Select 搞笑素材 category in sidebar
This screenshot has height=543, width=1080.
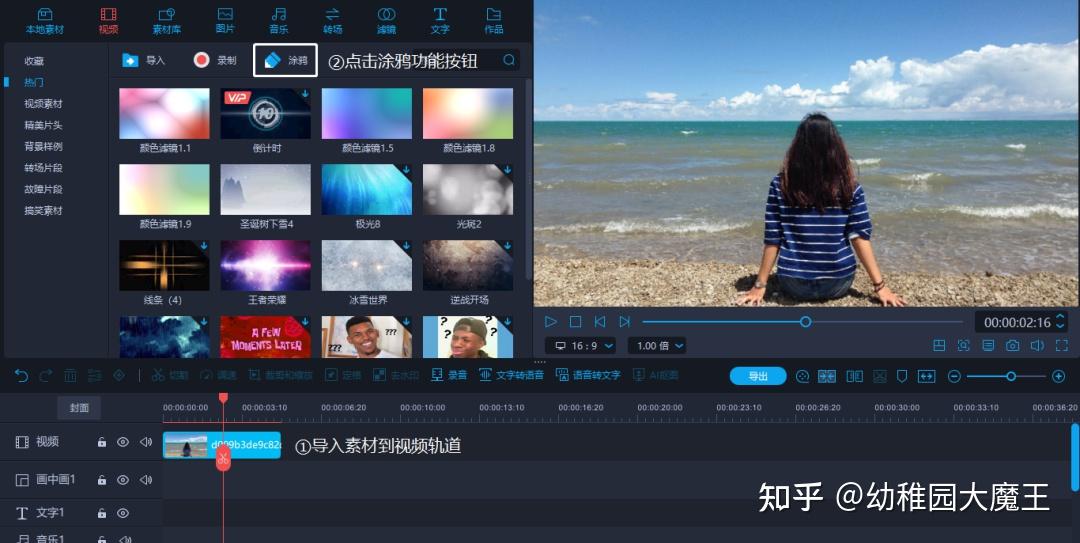(43, 210)
